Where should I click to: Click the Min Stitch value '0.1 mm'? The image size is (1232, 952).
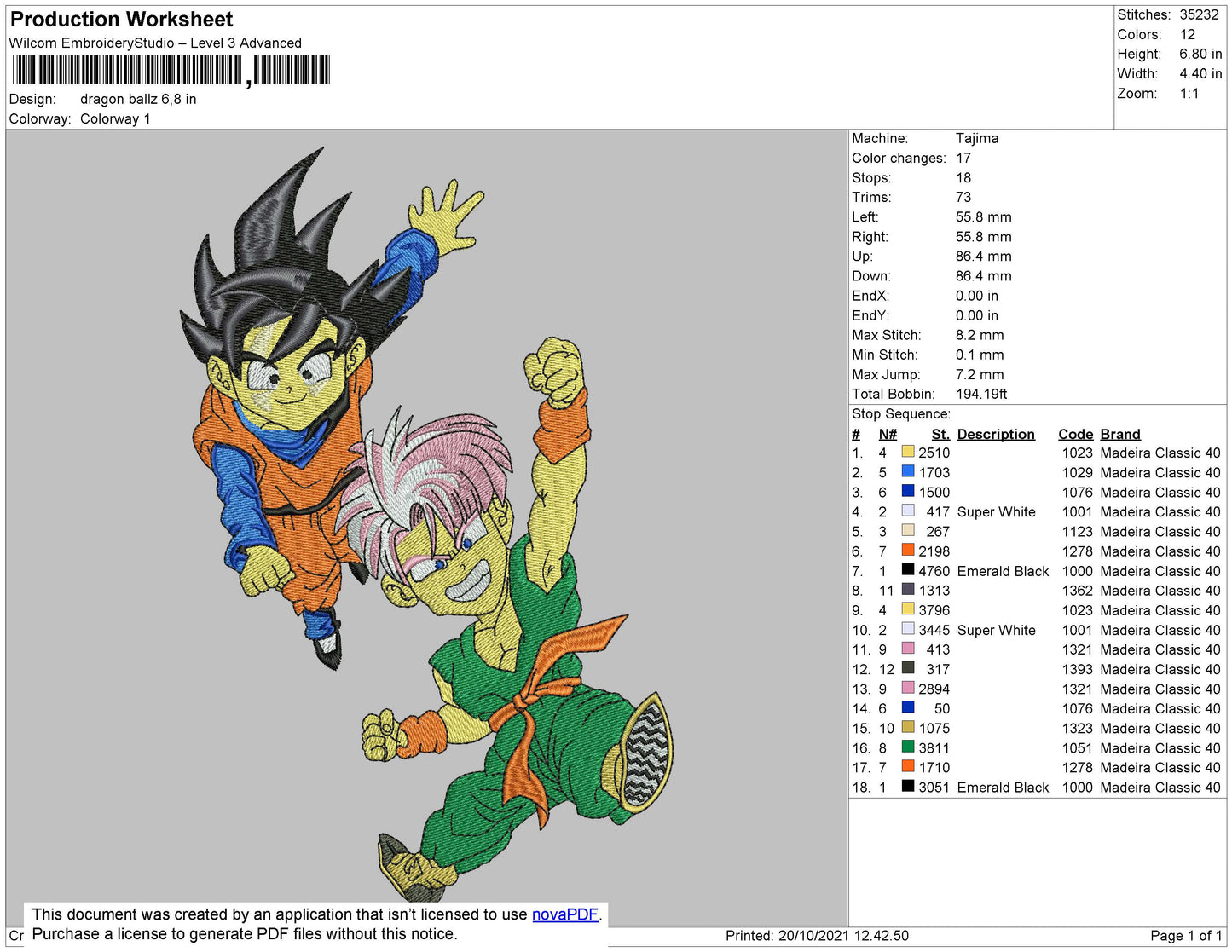point(980,355)
